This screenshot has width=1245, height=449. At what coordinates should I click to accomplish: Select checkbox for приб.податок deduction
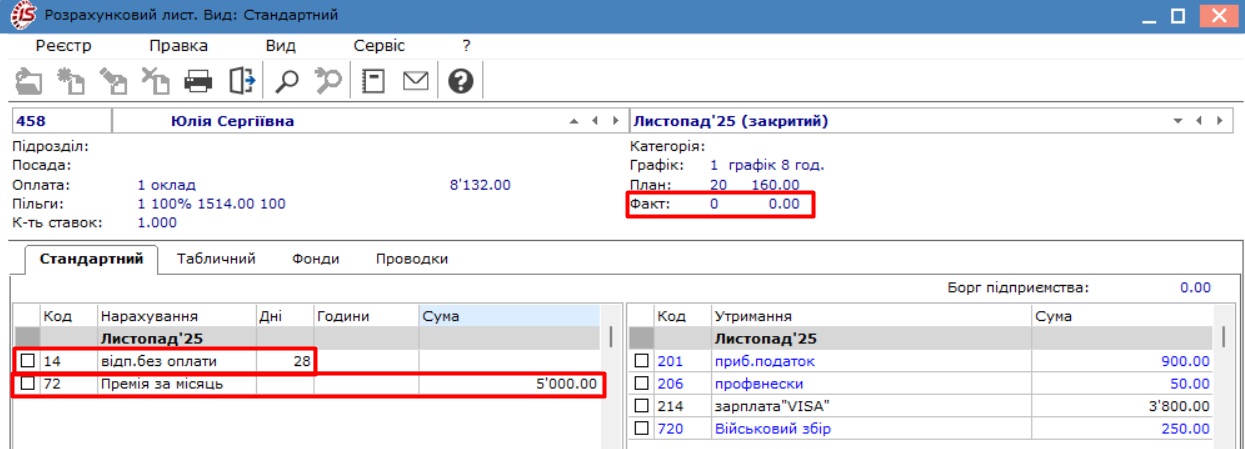(x=642, y=361)
